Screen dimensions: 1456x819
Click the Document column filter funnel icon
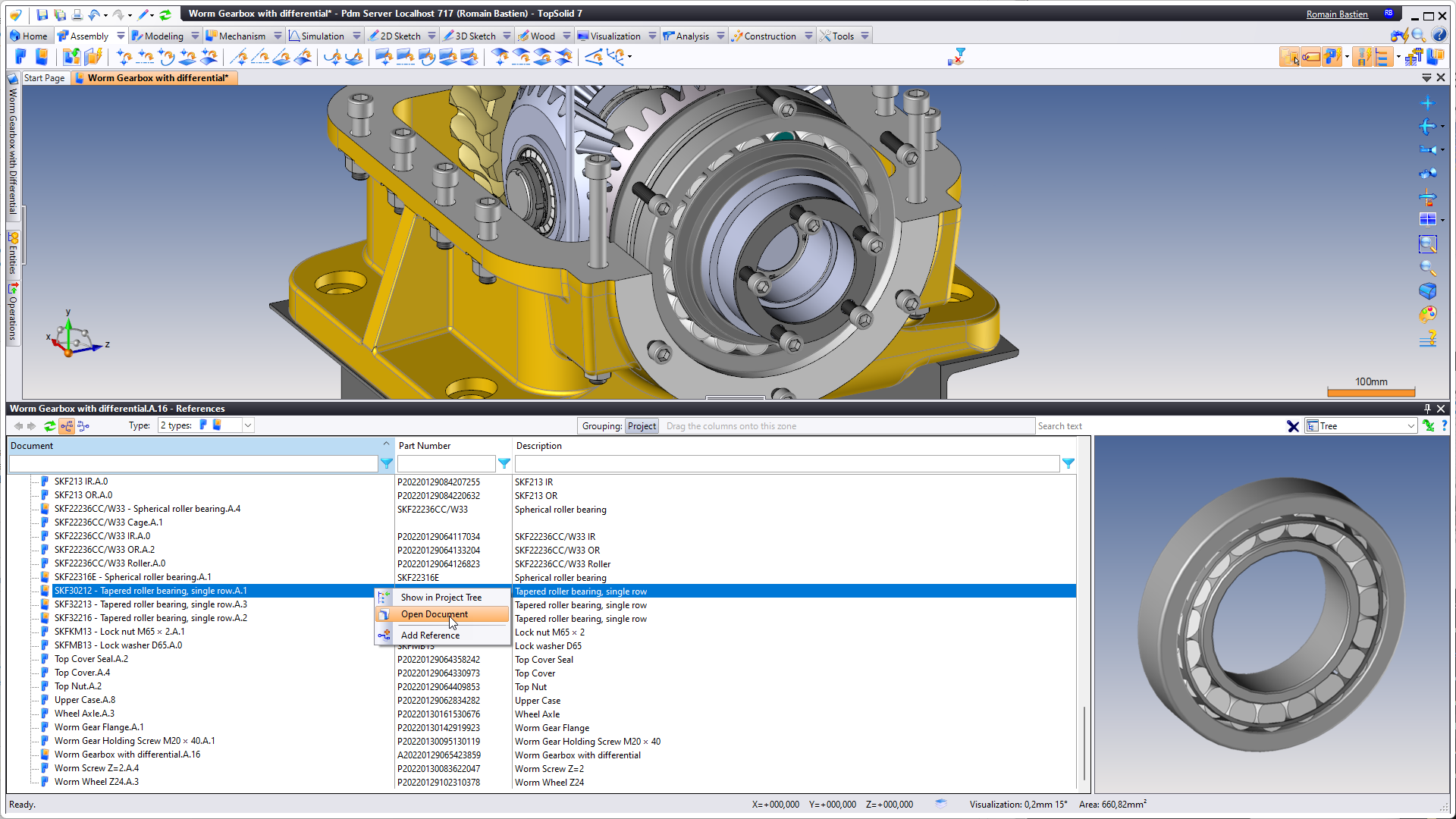click(x=387, y=463)
